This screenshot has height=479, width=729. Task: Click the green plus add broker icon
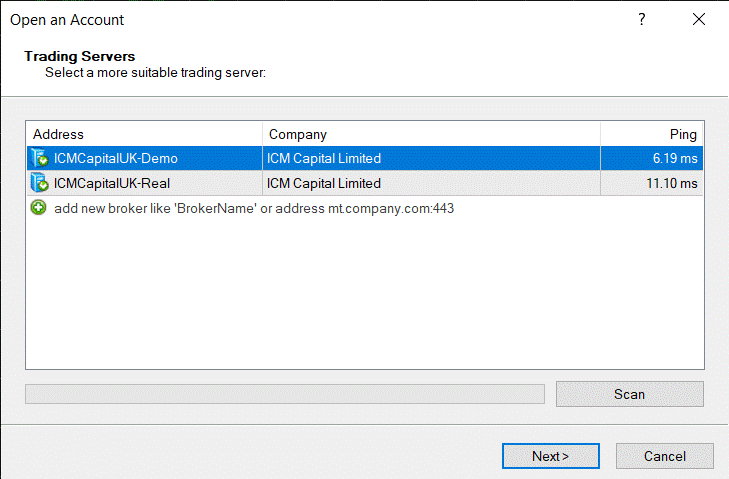39,207
